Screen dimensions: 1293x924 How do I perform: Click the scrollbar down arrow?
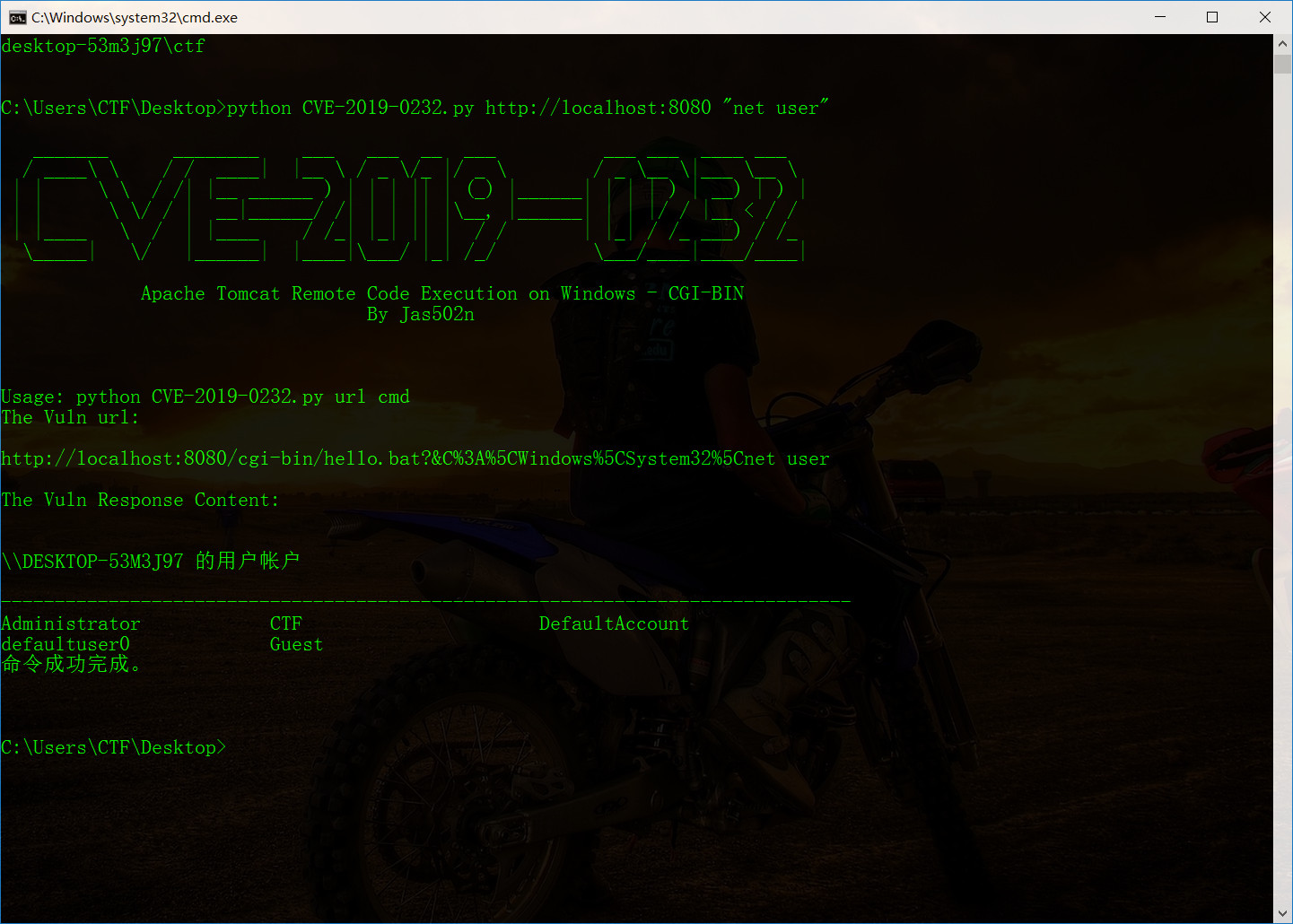(x=1282, y=914)
